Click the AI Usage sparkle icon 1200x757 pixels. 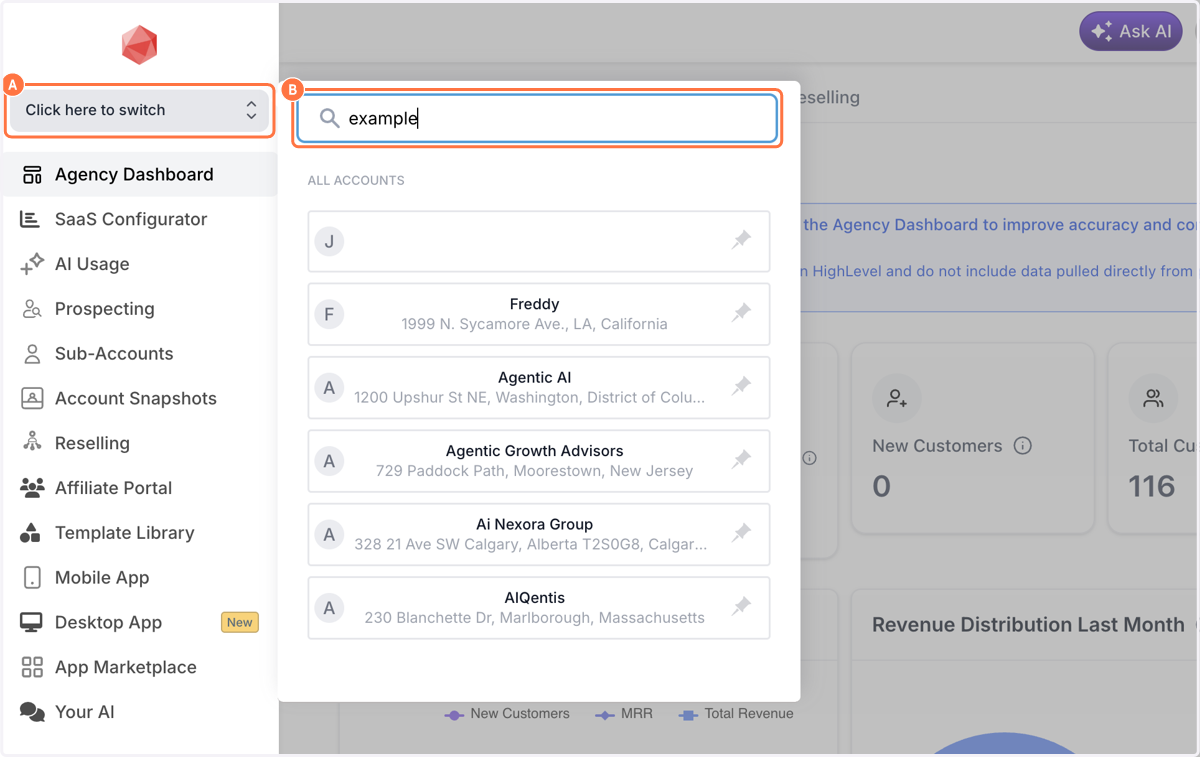(x=32, y=263)
